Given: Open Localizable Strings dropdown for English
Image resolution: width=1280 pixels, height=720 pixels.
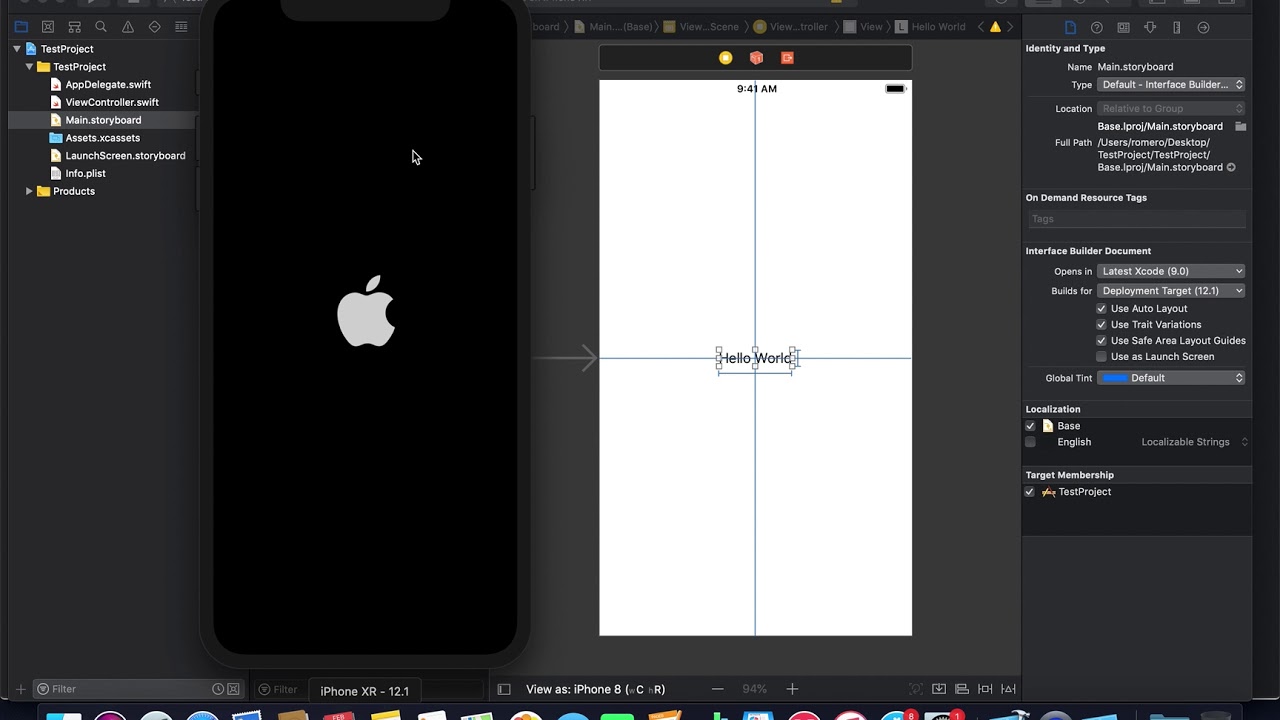Looking at the screenshot, I should pos(1195,442).
